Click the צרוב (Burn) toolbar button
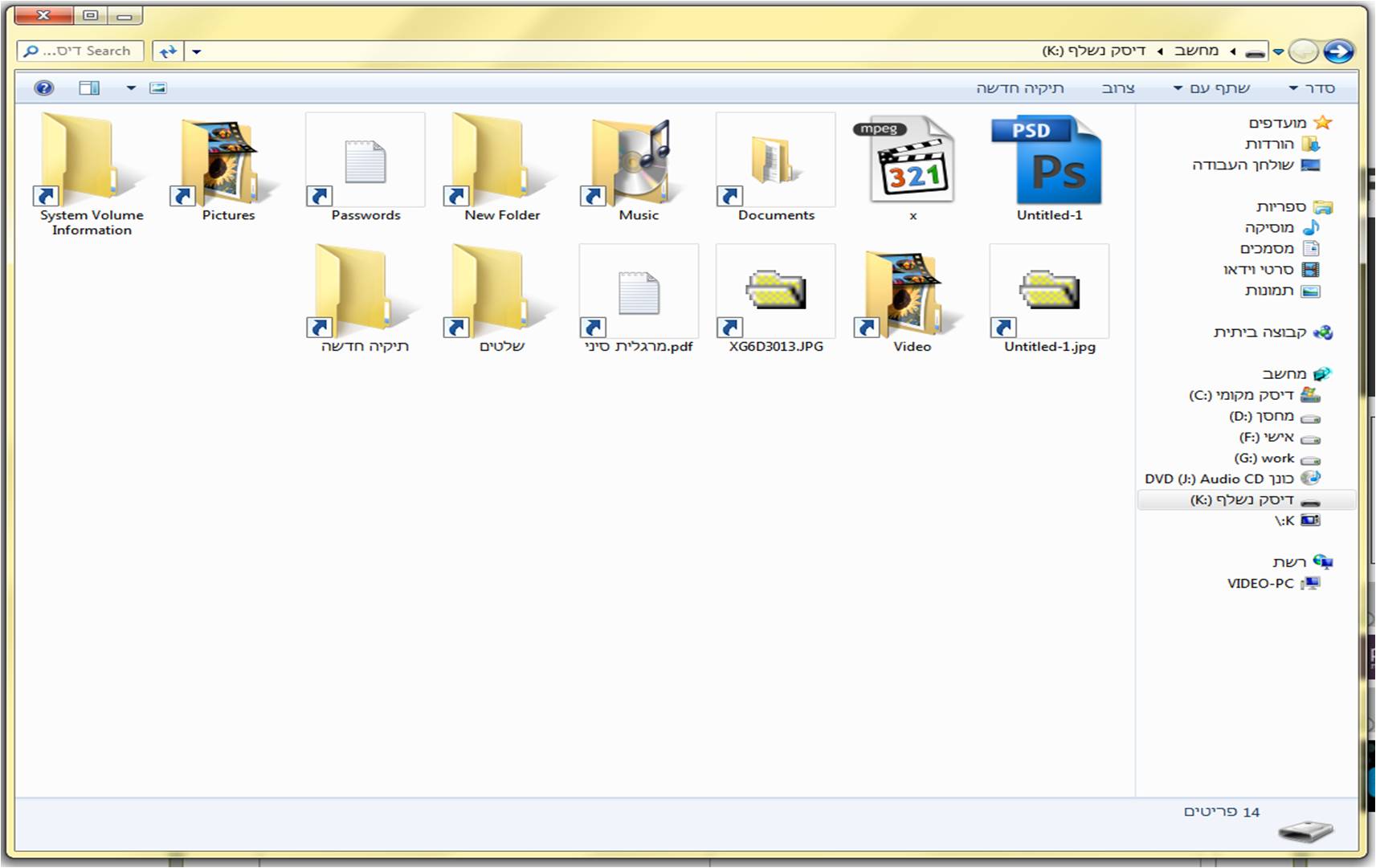 1118,88
